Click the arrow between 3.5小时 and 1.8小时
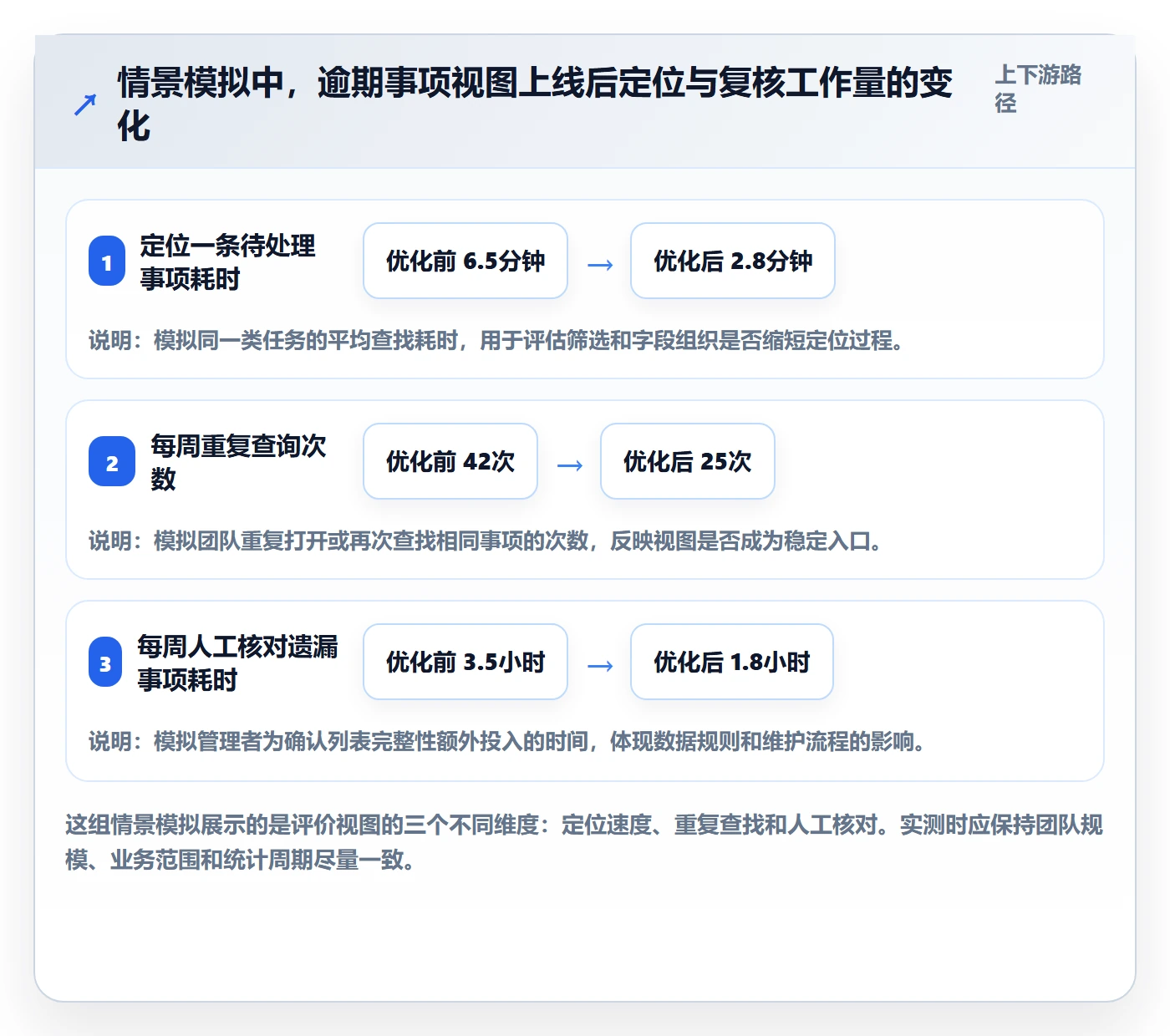 [x=600, y=666]
